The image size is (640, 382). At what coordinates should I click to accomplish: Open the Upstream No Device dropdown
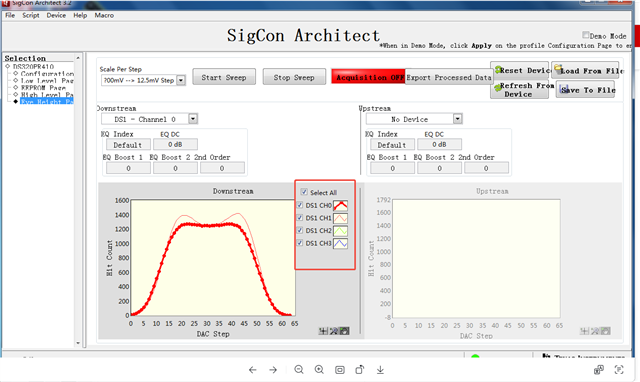(458, 119)
